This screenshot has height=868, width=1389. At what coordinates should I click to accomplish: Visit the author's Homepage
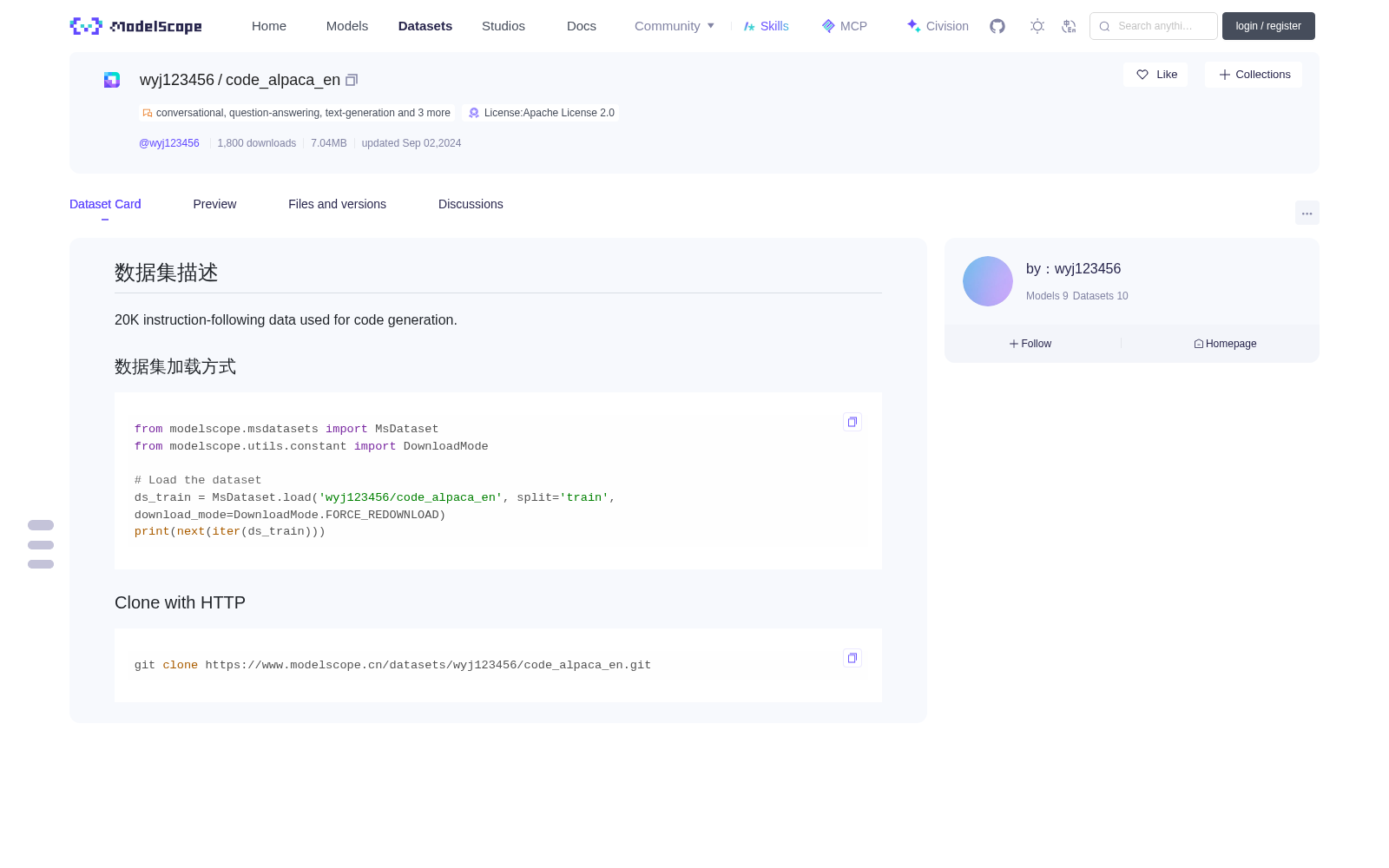(1225, 344)
